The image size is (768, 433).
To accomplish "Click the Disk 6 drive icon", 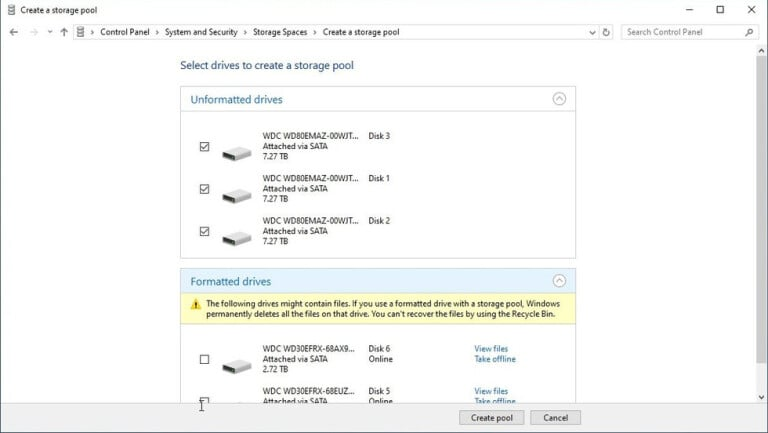I will tap(237, 366).
